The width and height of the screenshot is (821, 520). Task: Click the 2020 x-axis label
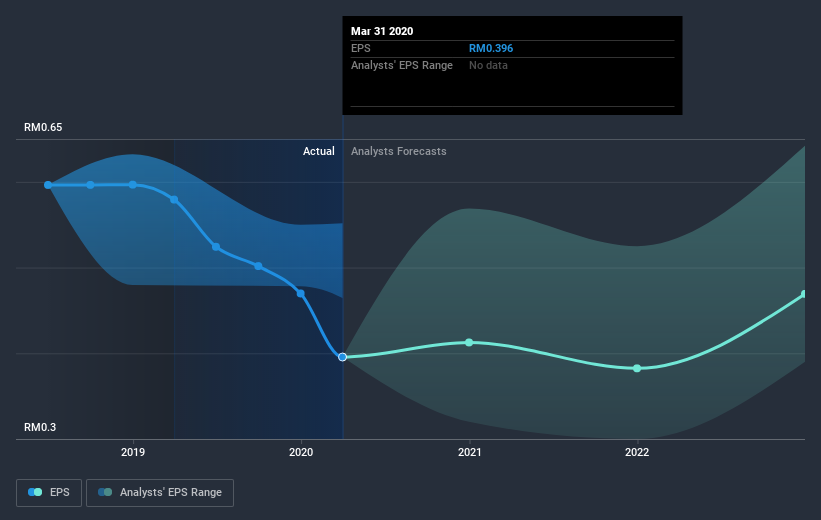301,452
